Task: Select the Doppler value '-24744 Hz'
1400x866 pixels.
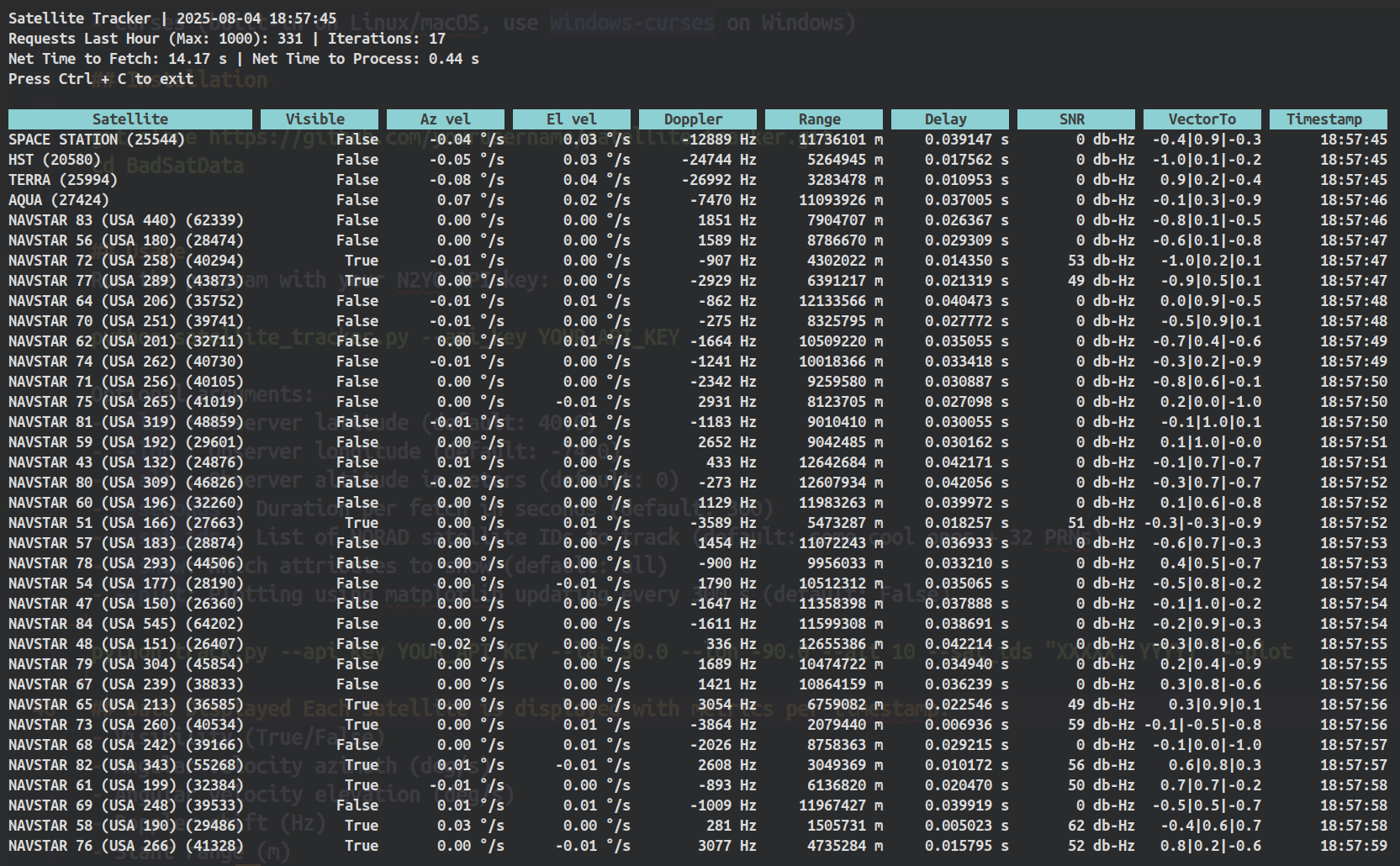Action: [719, 160]
